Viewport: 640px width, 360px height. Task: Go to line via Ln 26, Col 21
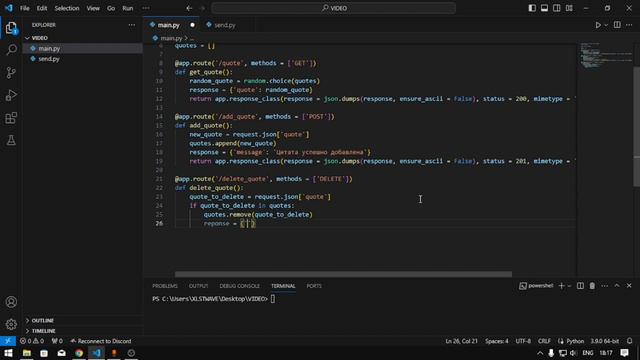click(461, 341)
